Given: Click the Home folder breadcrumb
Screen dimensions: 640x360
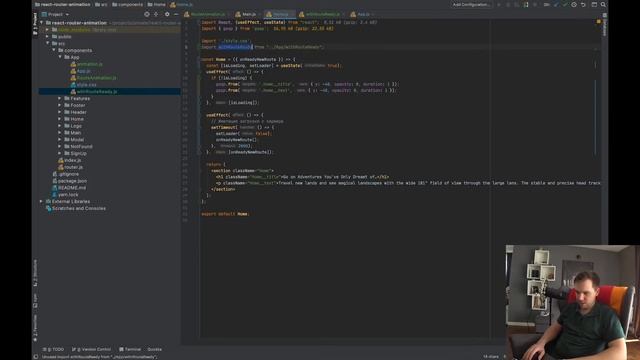Looking at the screenshot, I should click(x=156, y=4).
